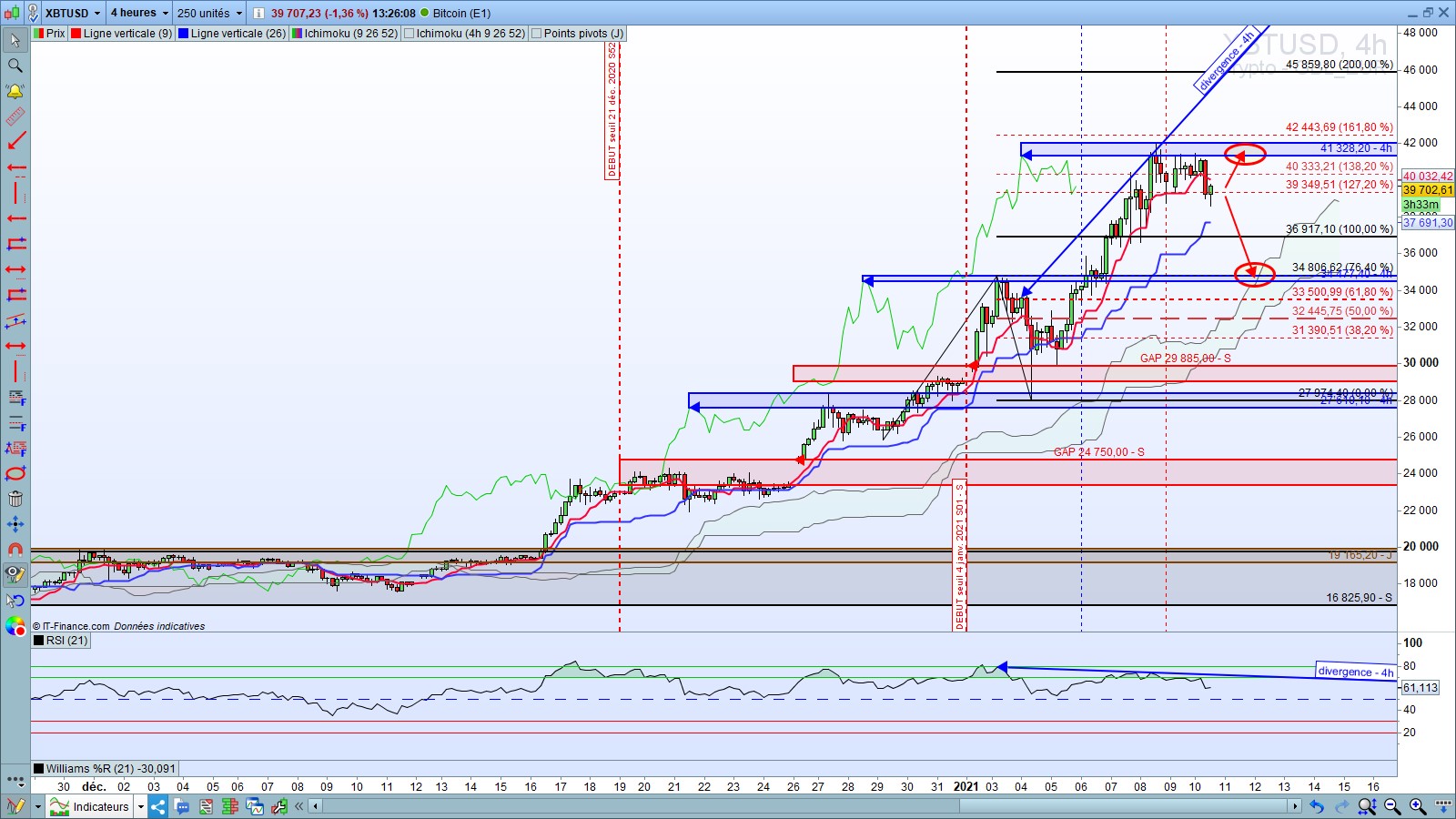Open the chat comments icon

(x=182, y=806)
